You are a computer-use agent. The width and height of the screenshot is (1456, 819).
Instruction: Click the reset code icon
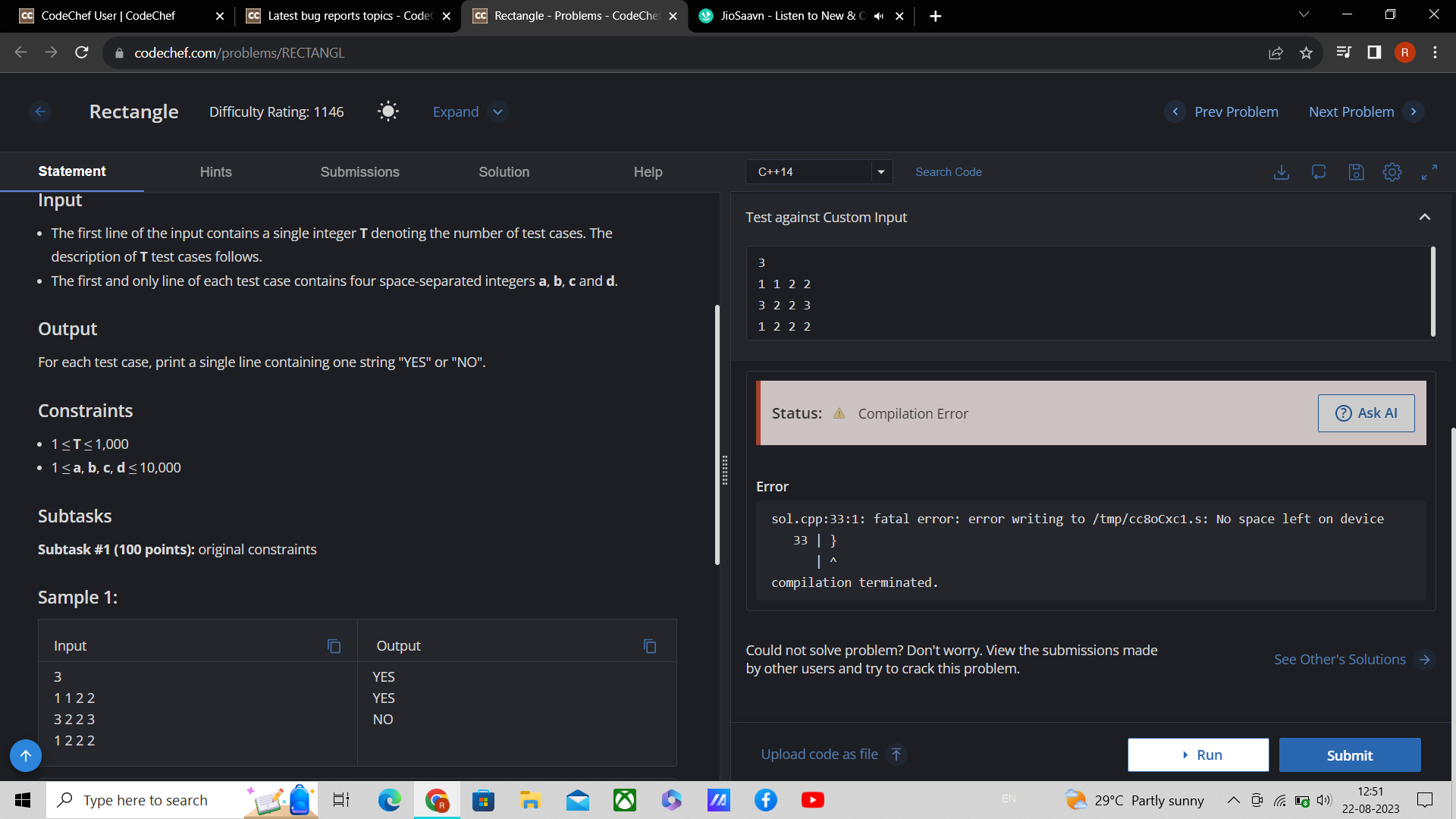[x=1319, y=172]
